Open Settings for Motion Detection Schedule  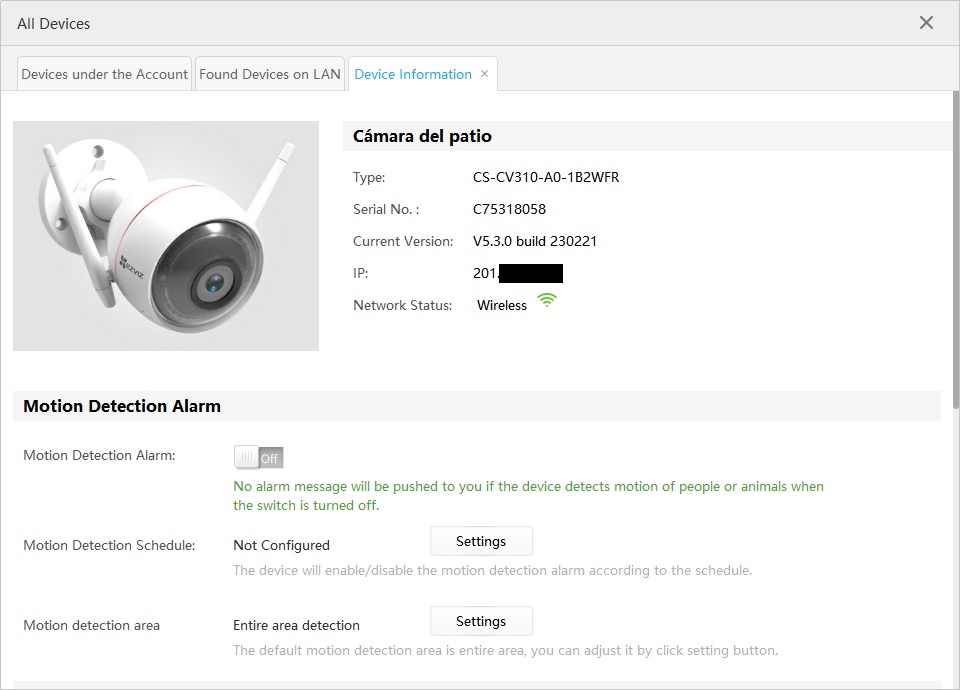[x=481, y=541]
